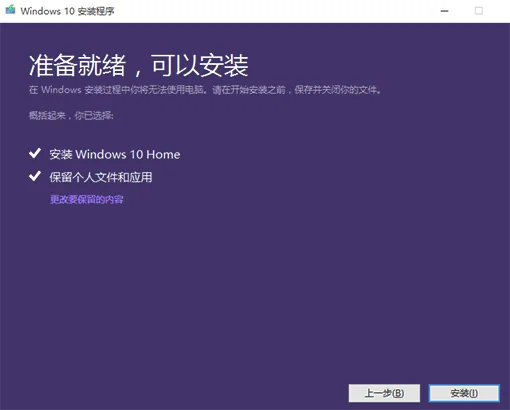Click checkmark beside 安装 Windows 10 Home

pyautogui.click(x=35, y=153)
